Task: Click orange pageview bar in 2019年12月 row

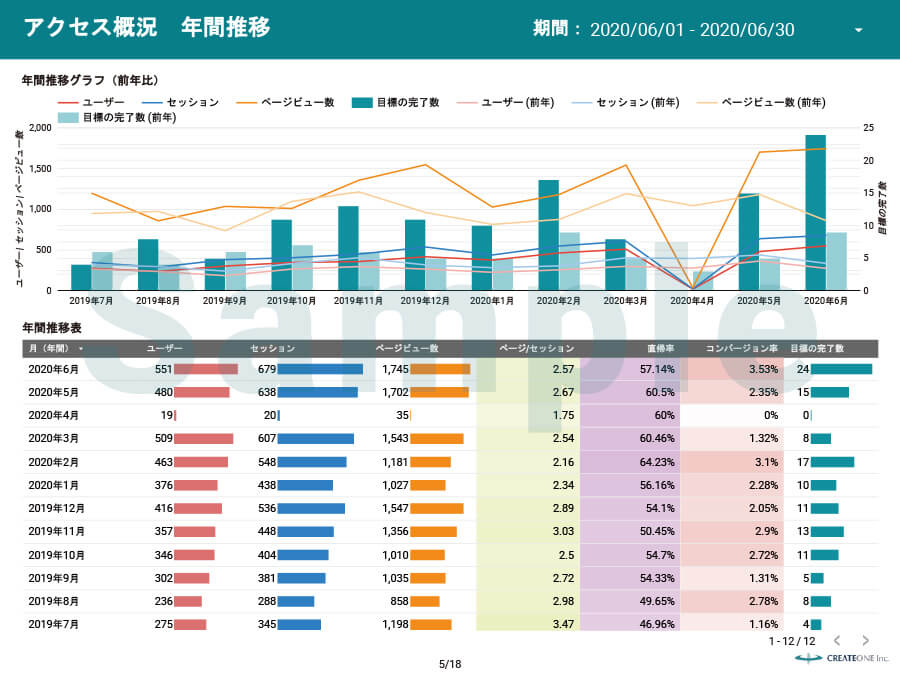Action: pyautogui.click(x=436, y=508)
